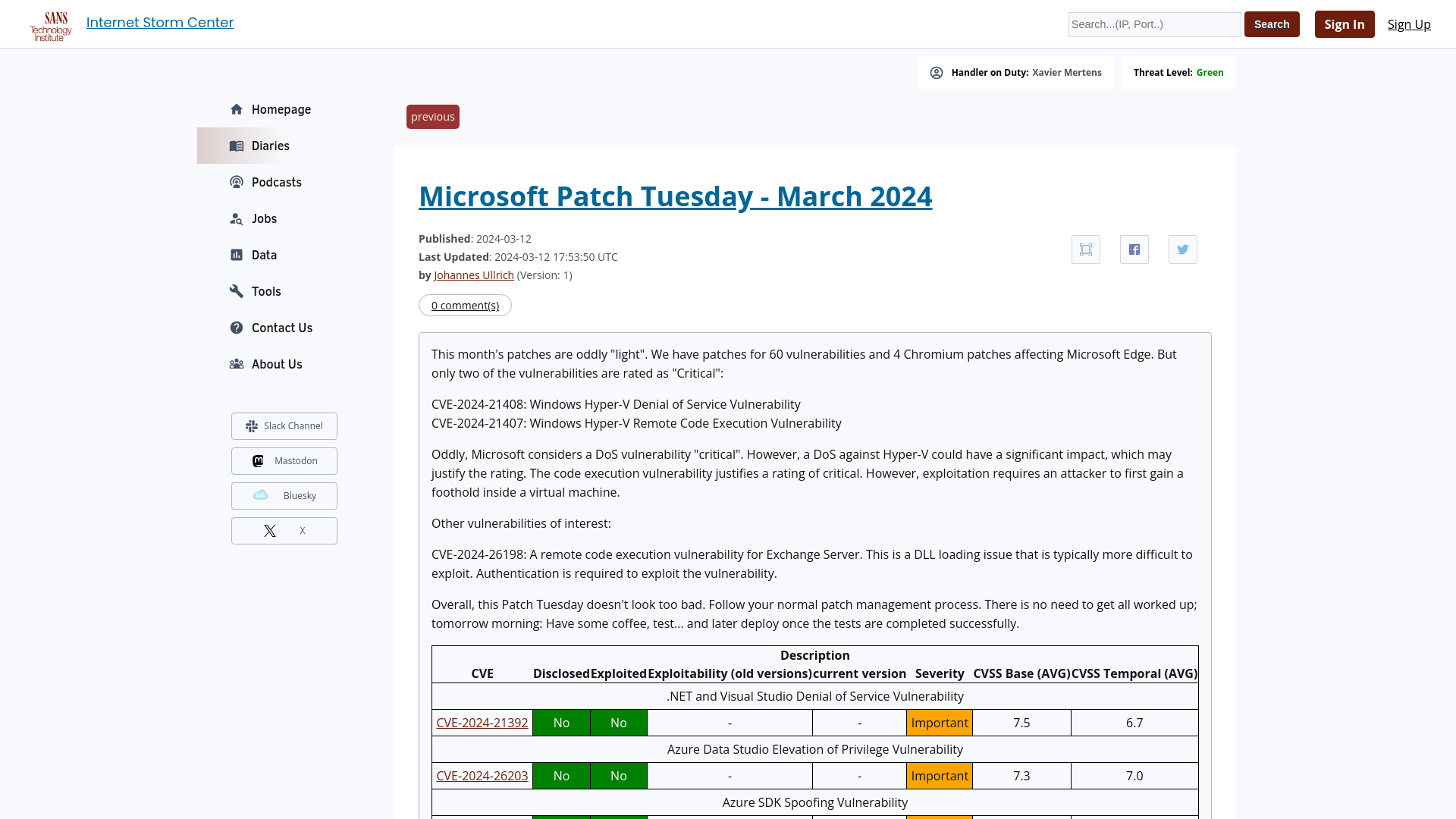
Task: Click the Important severity cell for CVE-2024-21392
Action: coord(940,723)
